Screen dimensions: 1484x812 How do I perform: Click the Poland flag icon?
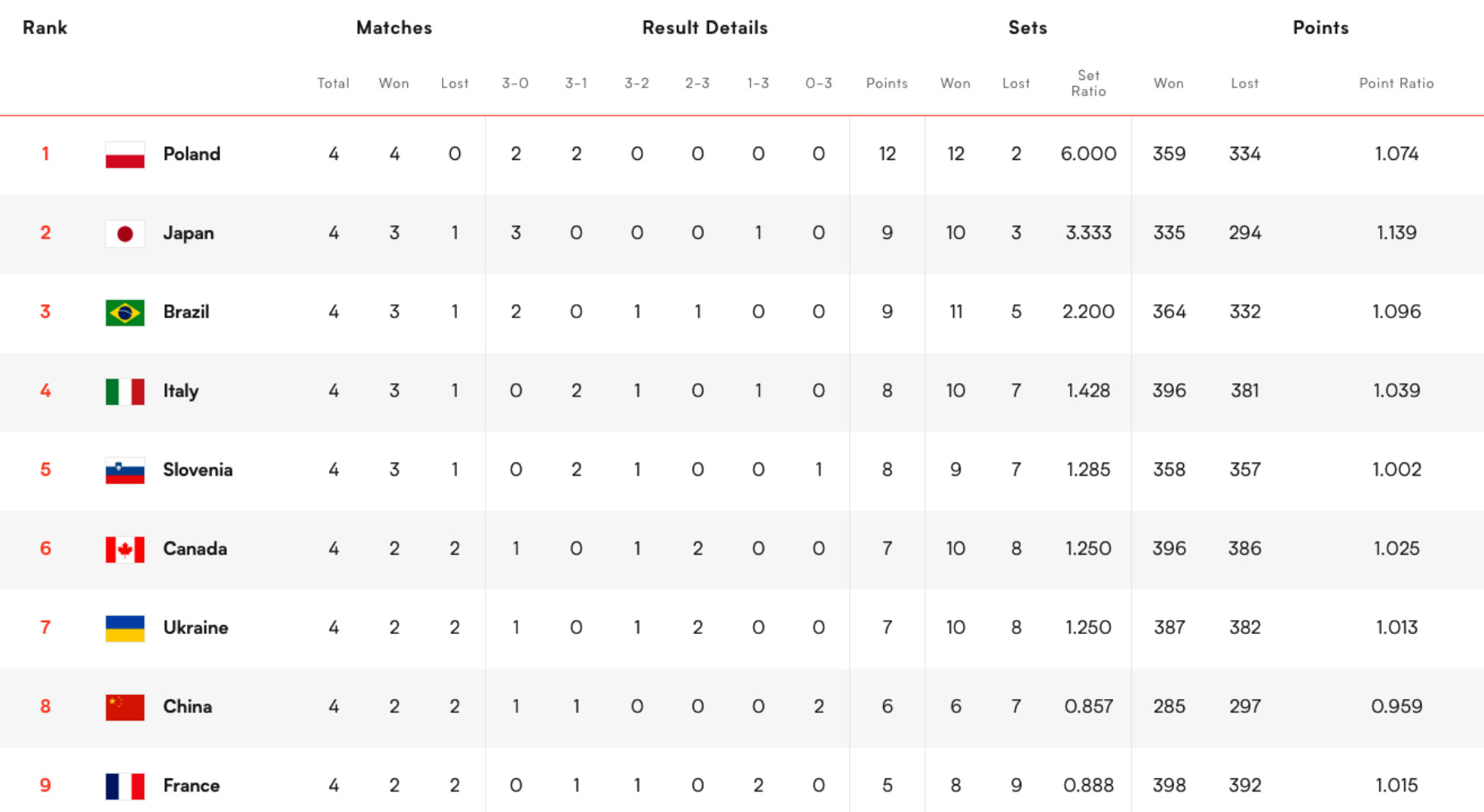coord(125,154)
